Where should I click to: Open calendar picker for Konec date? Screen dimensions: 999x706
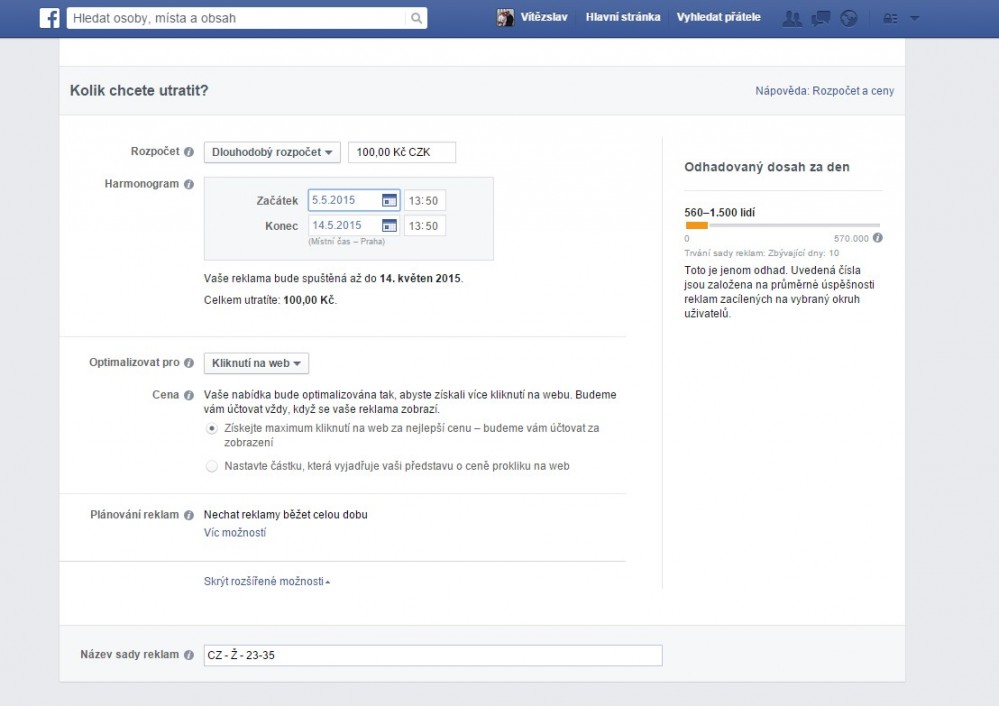[x=389, y=226]
